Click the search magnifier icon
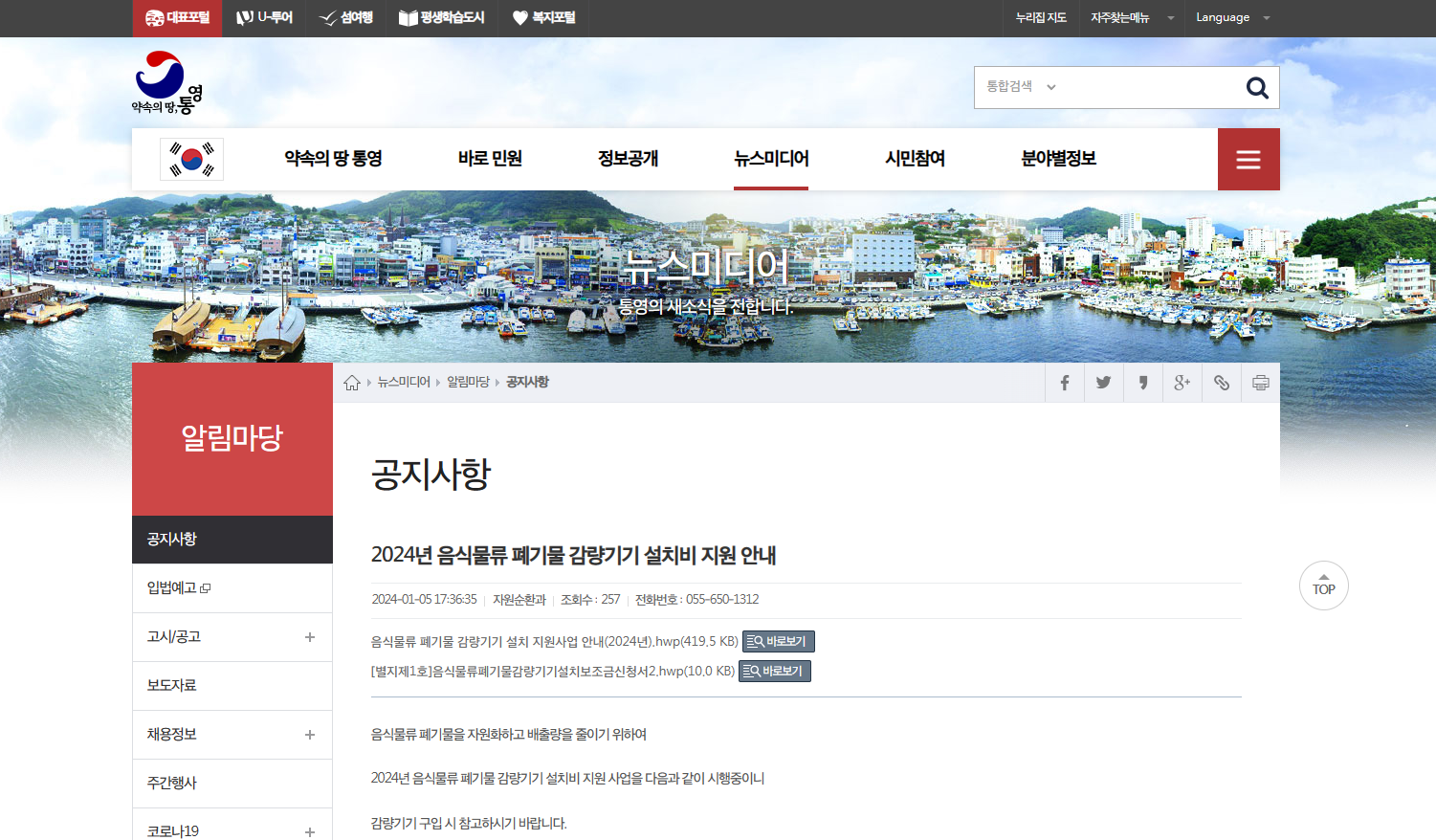The width and height of the screenshot is (1436, 840). 1257,88
